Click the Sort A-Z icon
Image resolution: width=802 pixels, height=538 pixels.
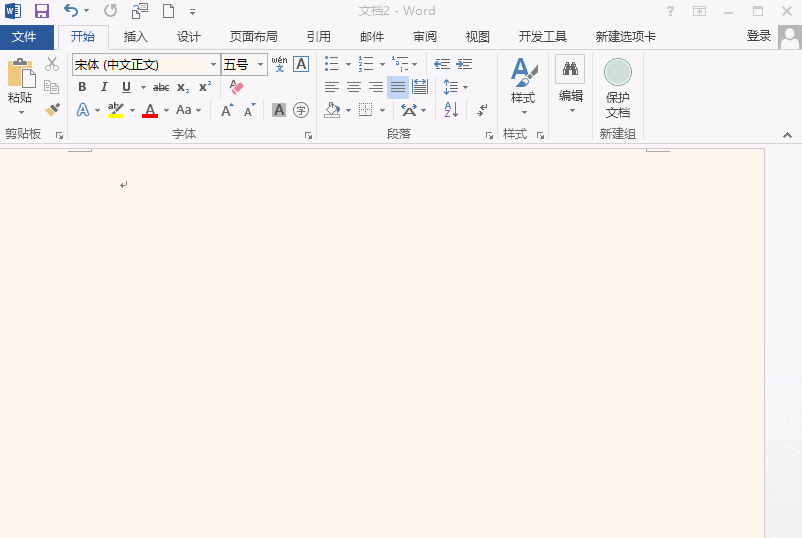pos(451,110)
